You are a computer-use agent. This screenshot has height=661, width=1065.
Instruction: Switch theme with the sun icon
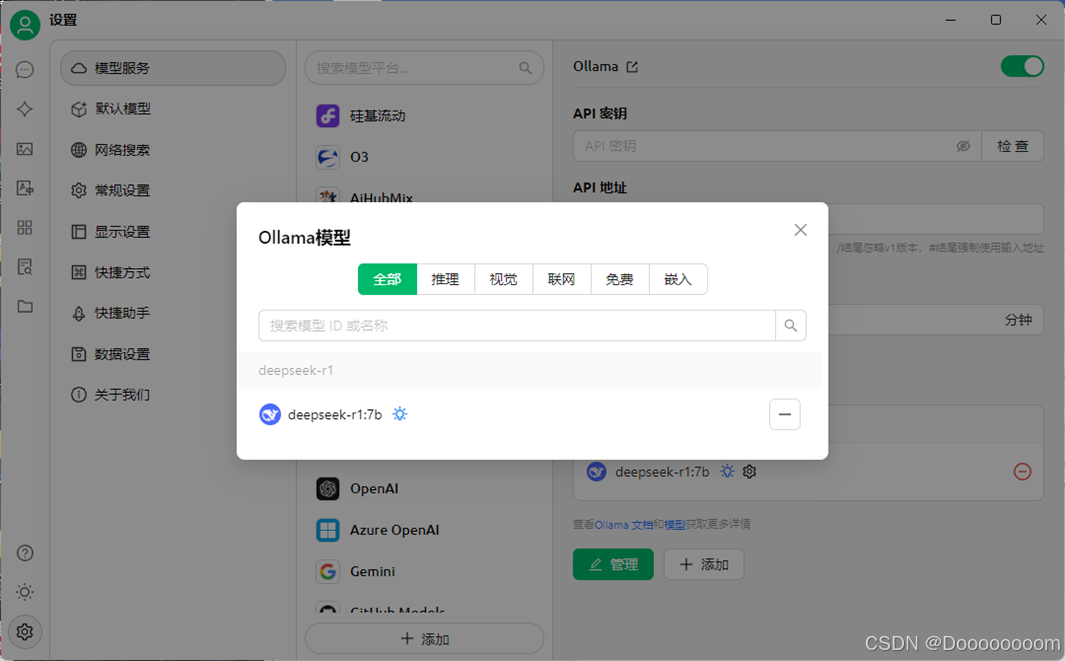(24, 592)
